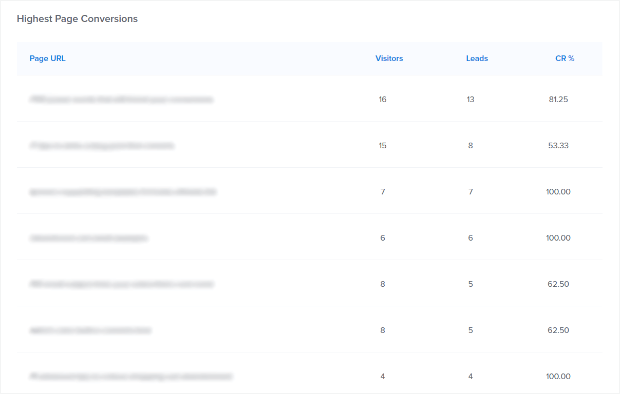Sort table by Page URL column header

[x=47, y=59]
